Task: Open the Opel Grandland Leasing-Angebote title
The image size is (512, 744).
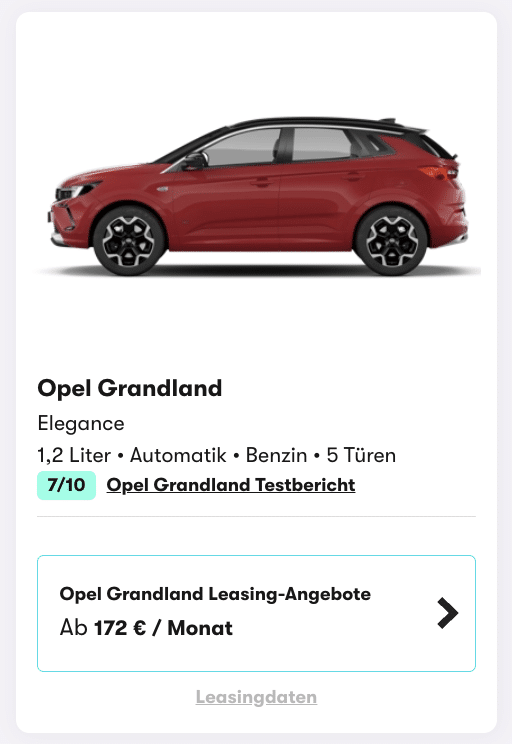Action: pos(215,594)
